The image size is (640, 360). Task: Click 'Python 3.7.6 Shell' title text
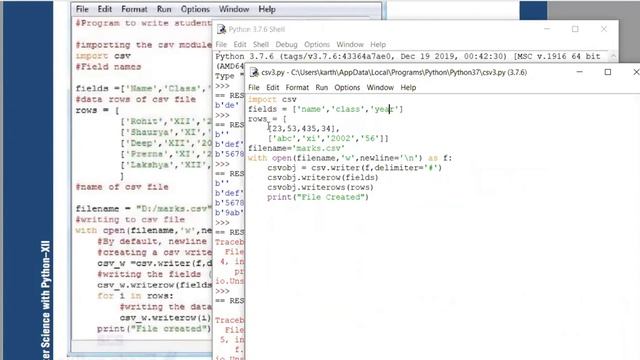click(257, 29)
